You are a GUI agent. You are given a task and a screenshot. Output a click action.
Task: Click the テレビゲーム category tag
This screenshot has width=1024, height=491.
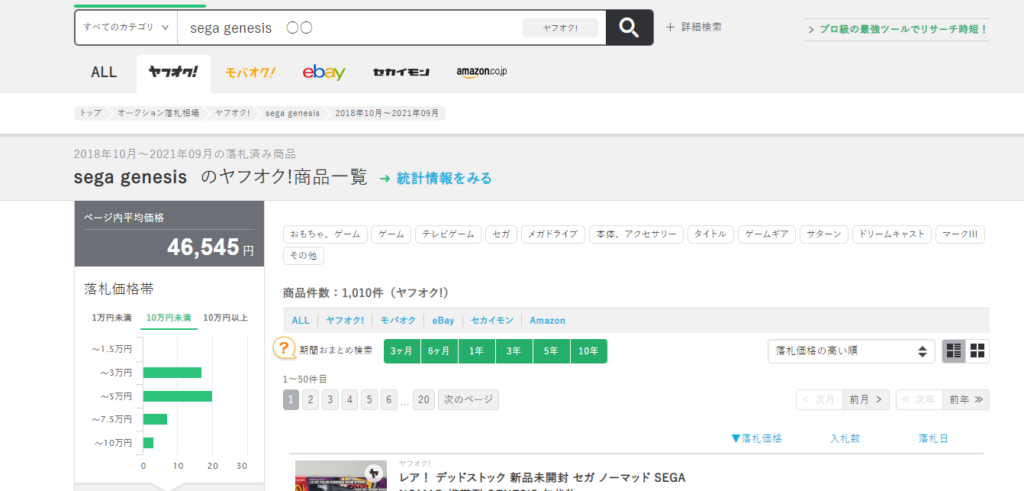(448, 234)
